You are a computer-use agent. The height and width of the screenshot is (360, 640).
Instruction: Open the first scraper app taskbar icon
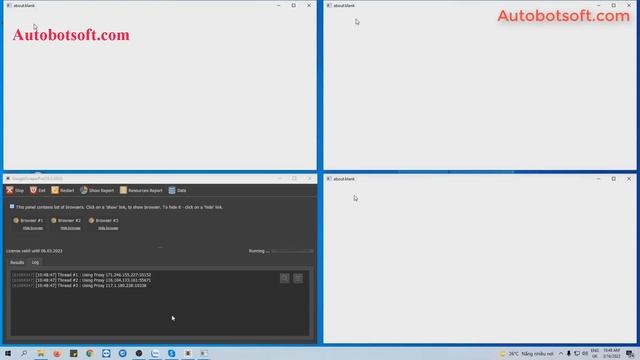pyautogui.click(x=188, y=353)
